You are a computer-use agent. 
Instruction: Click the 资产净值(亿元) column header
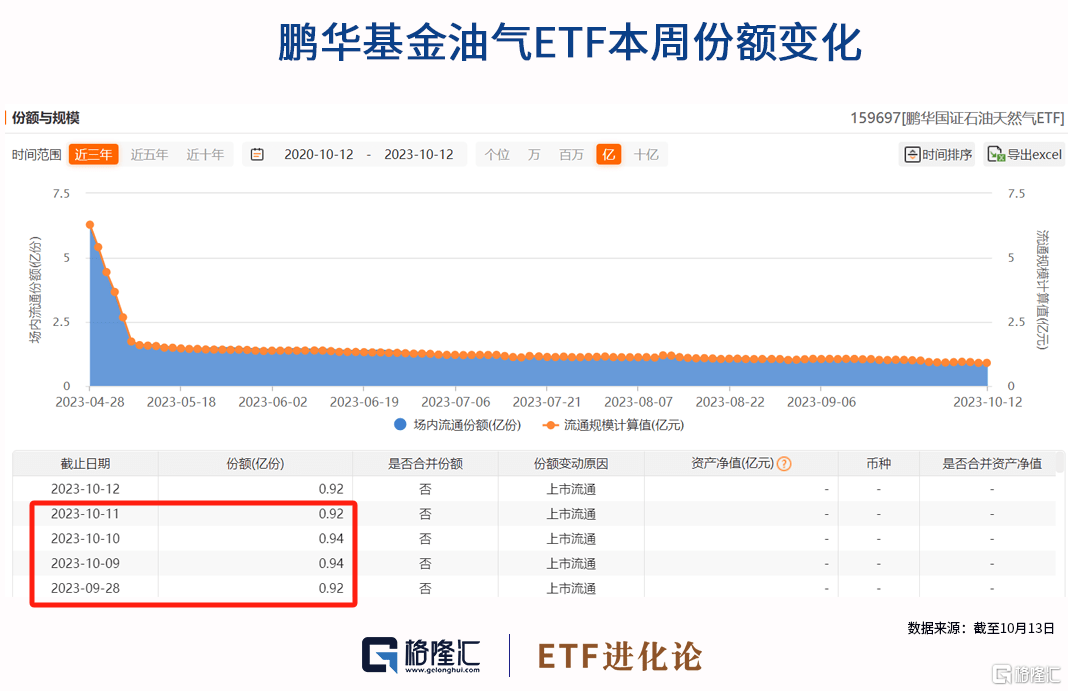[x=733, y=464]
